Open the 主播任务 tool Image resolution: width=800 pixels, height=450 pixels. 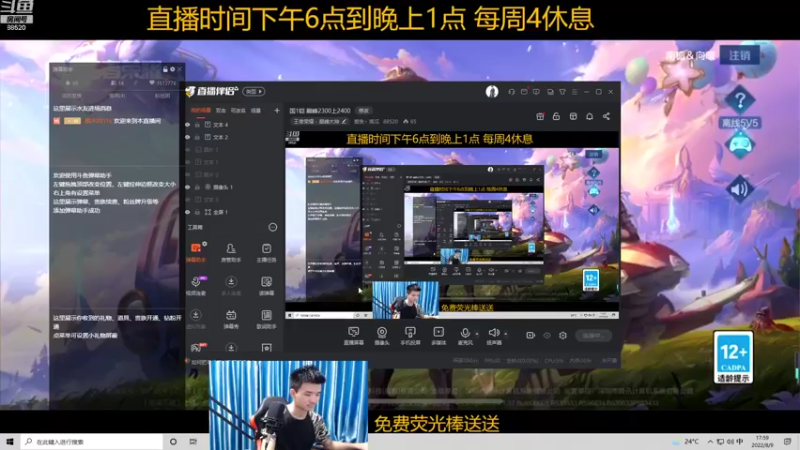(x=266, y=252)
